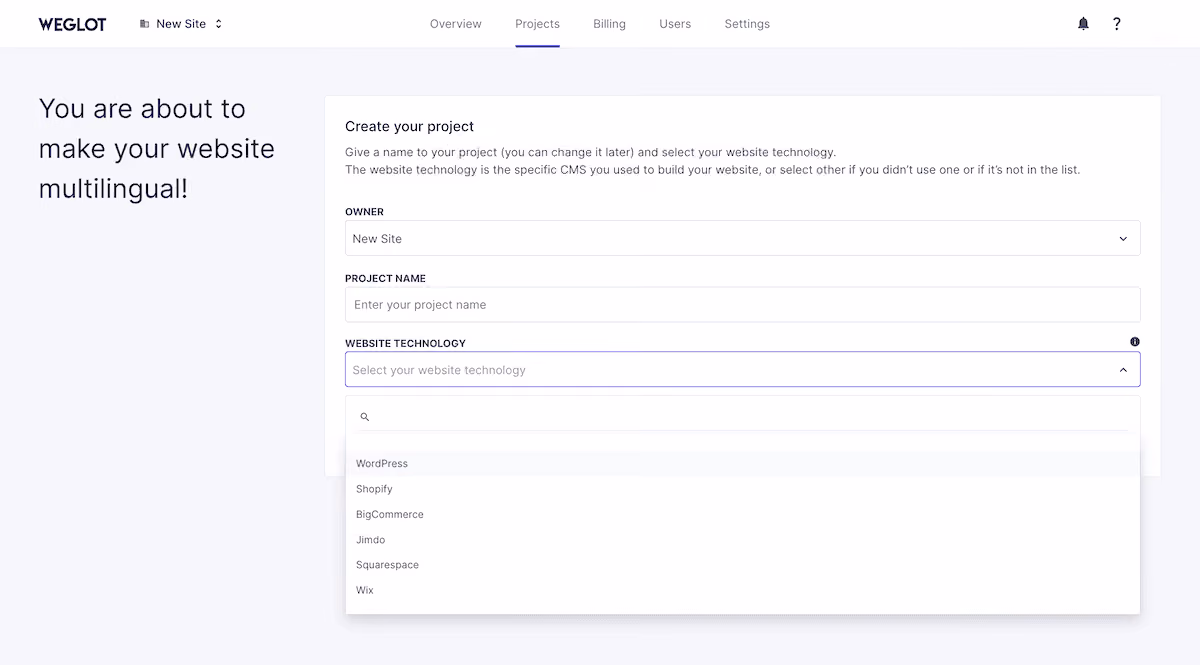The image size is (1200, 665).
Task: Switch to the Billing tab
Action: coord(609,24)
